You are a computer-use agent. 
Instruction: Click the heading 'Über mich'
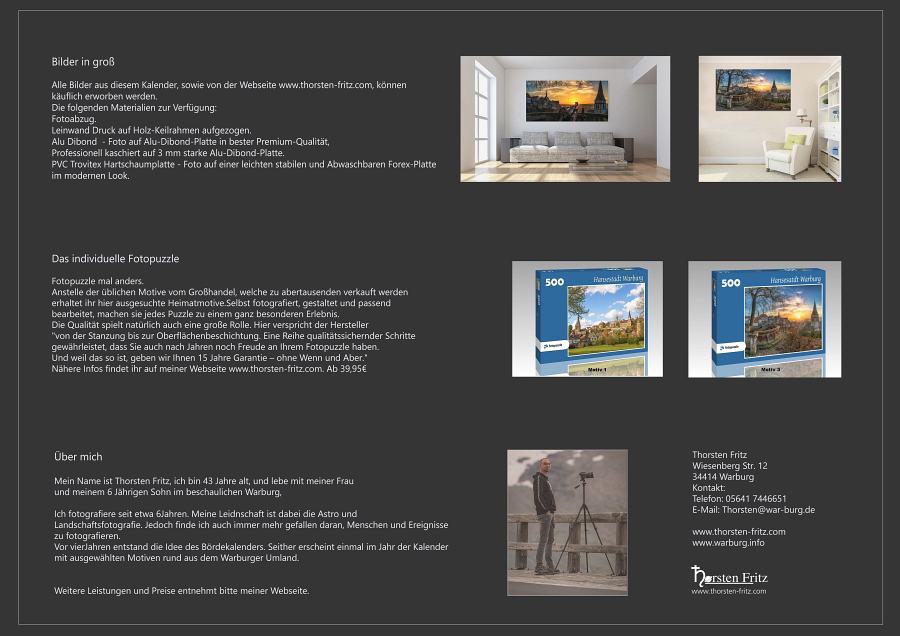[78, 457]
